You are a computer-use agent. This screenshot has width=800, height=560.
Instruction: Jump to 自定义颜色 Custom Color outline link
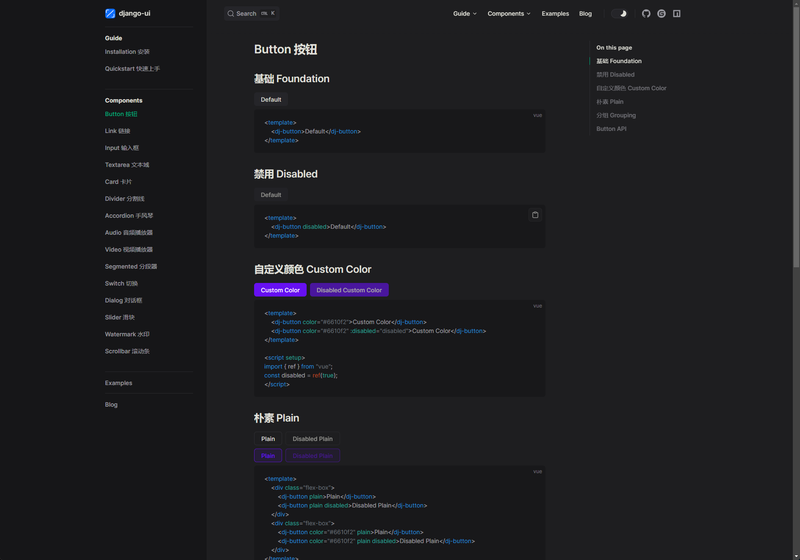[x=631, y=88]
